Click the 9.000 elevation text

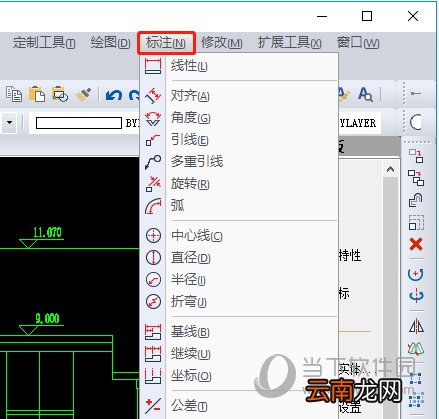point(47,318)
